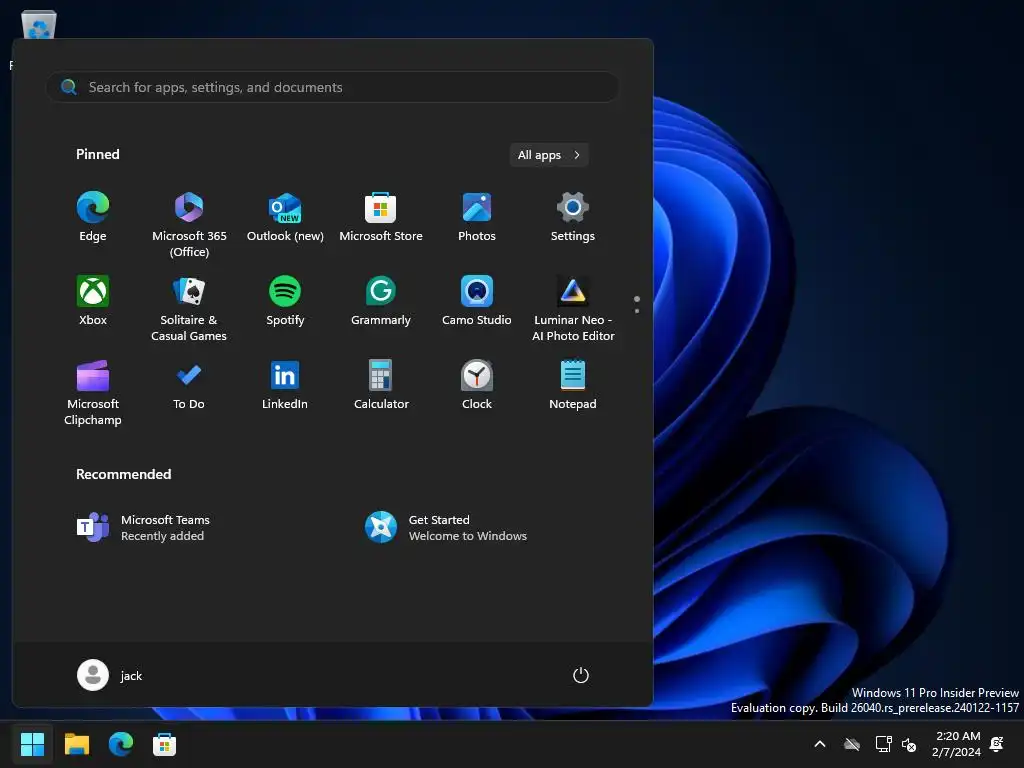Click the search box in Start menu
Viewport: 1024px width, 768px height.
(332, 87)
